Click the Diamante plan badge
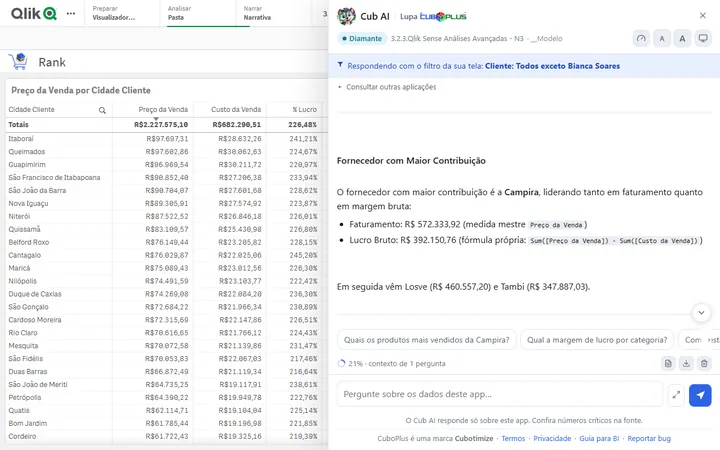720x450 pixels. [x=362, y=39]
